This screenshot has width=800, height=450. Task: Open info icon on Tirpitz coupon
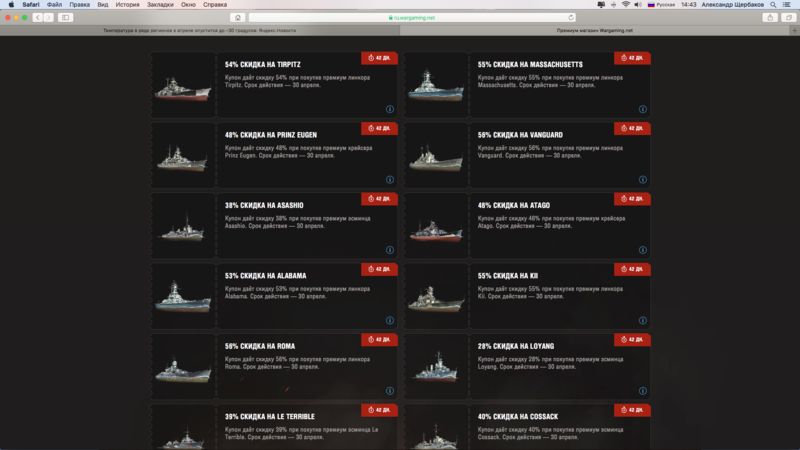click(390, 109)
